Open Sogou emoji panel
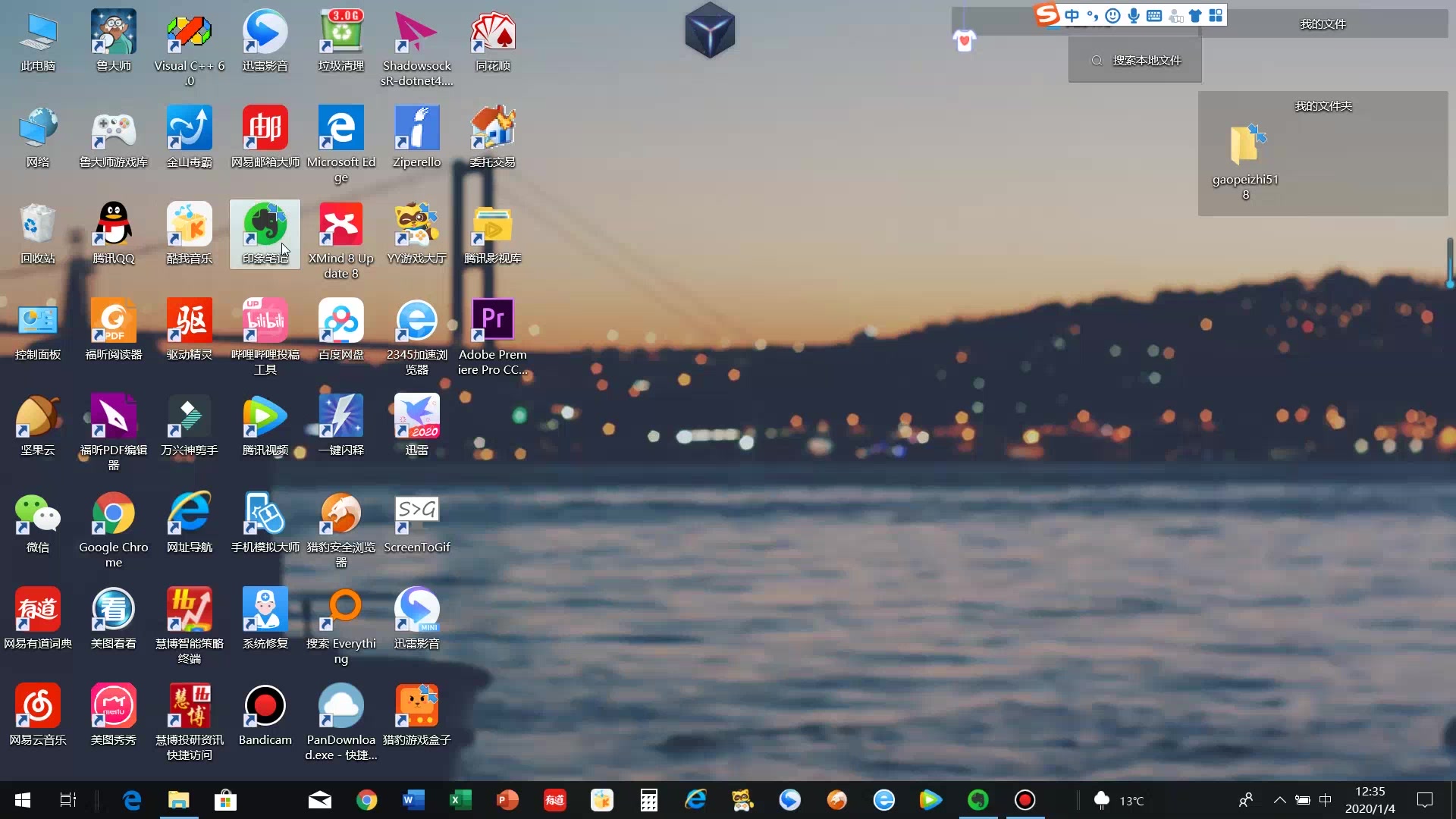This screenshot has width=1456, height=819. click(x=1112, y=15)
